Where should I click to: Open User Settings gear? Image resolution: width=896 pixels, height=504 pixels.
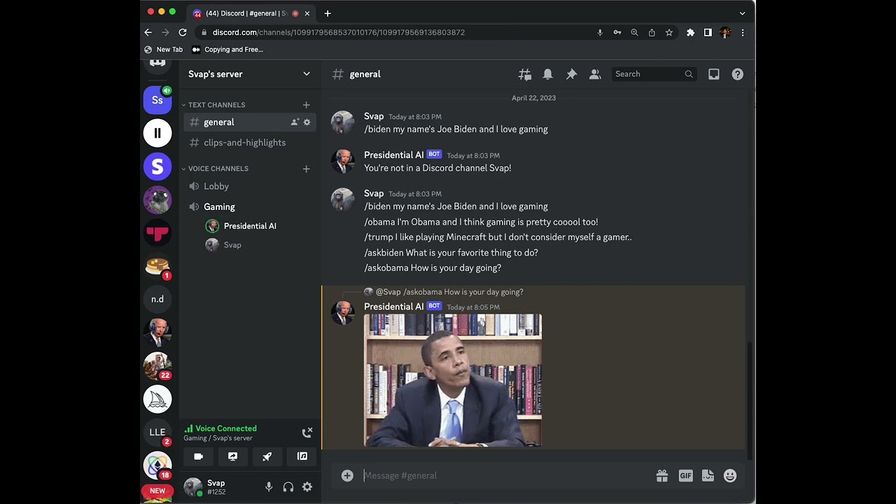tap(307, 487)
